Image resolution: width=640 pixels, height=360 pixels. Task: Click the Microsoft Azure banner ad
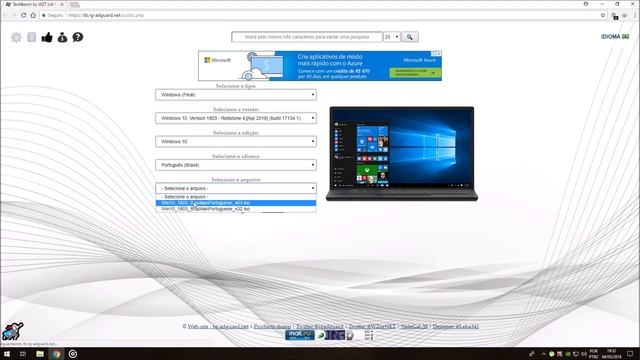point(320,66)
